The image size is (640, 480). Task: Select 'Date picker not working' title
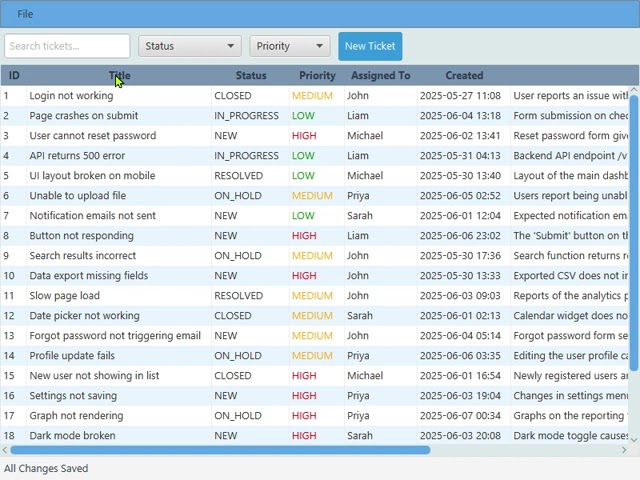84,316
